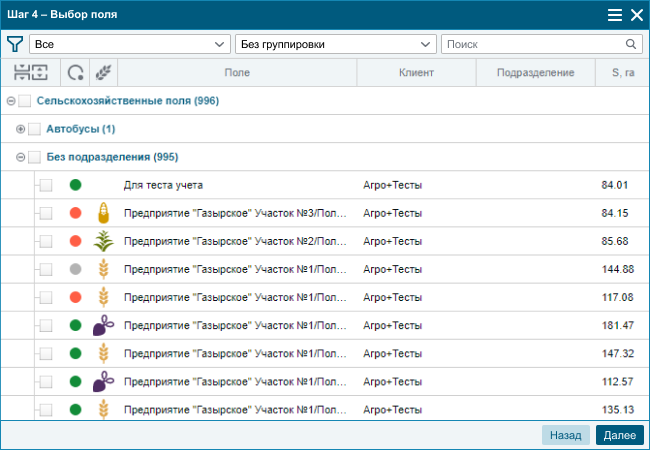Image resolution: width=650 pixels, height=450 pixels.
Task: Sort by the 'Клиент' column header
Action: pos(416,73)
